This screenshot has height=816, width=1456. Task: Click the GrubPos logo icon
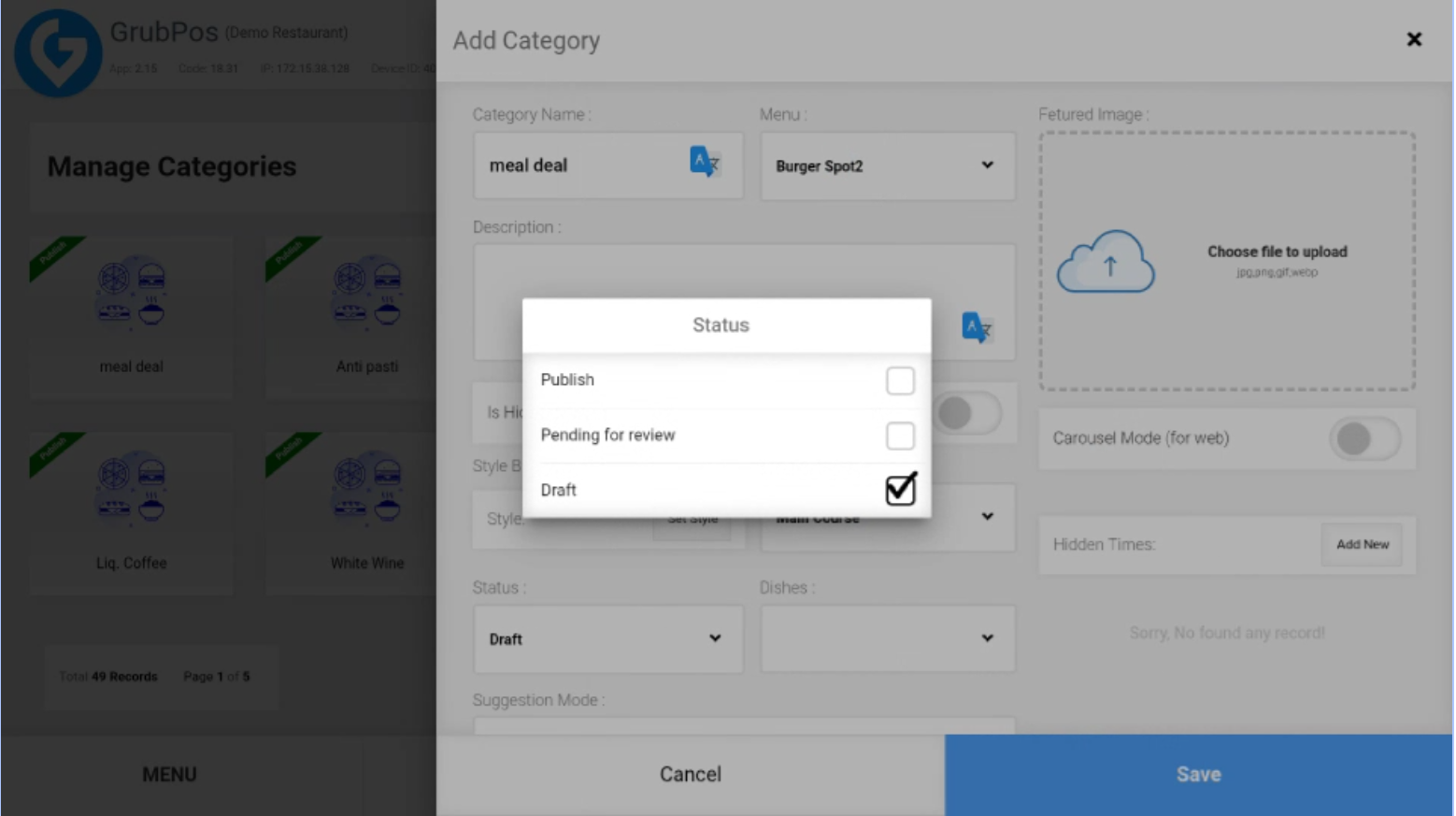pos(58,53)
